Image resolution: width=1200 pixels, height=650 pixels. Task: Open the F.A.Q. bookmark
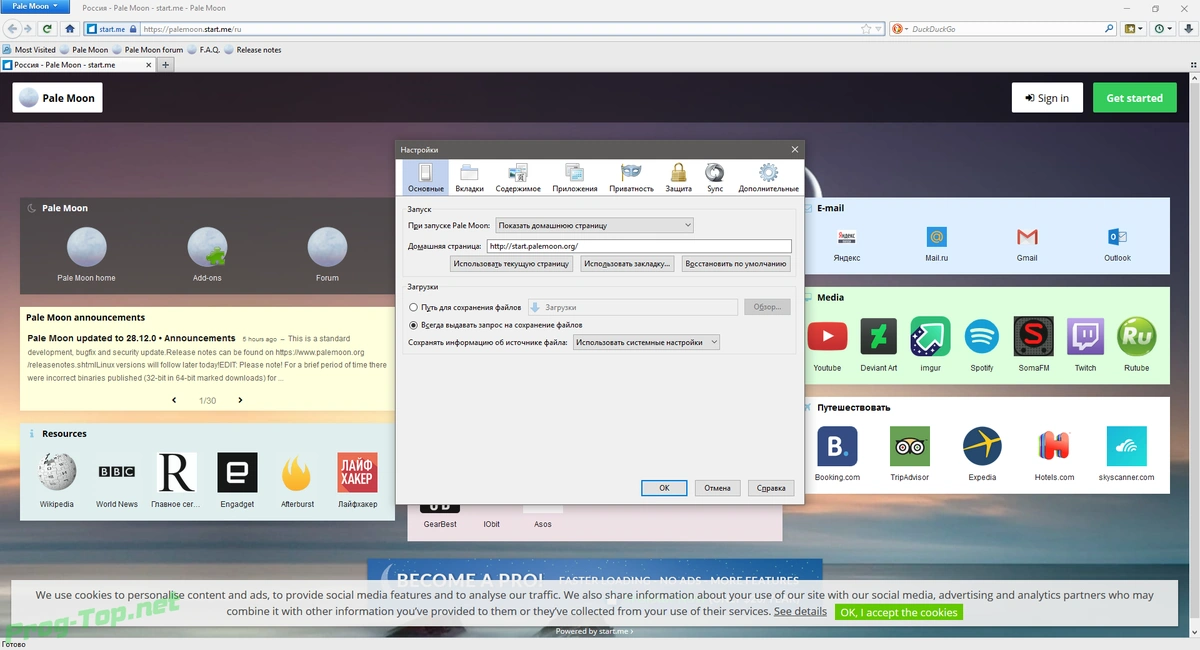pos(203,49)
